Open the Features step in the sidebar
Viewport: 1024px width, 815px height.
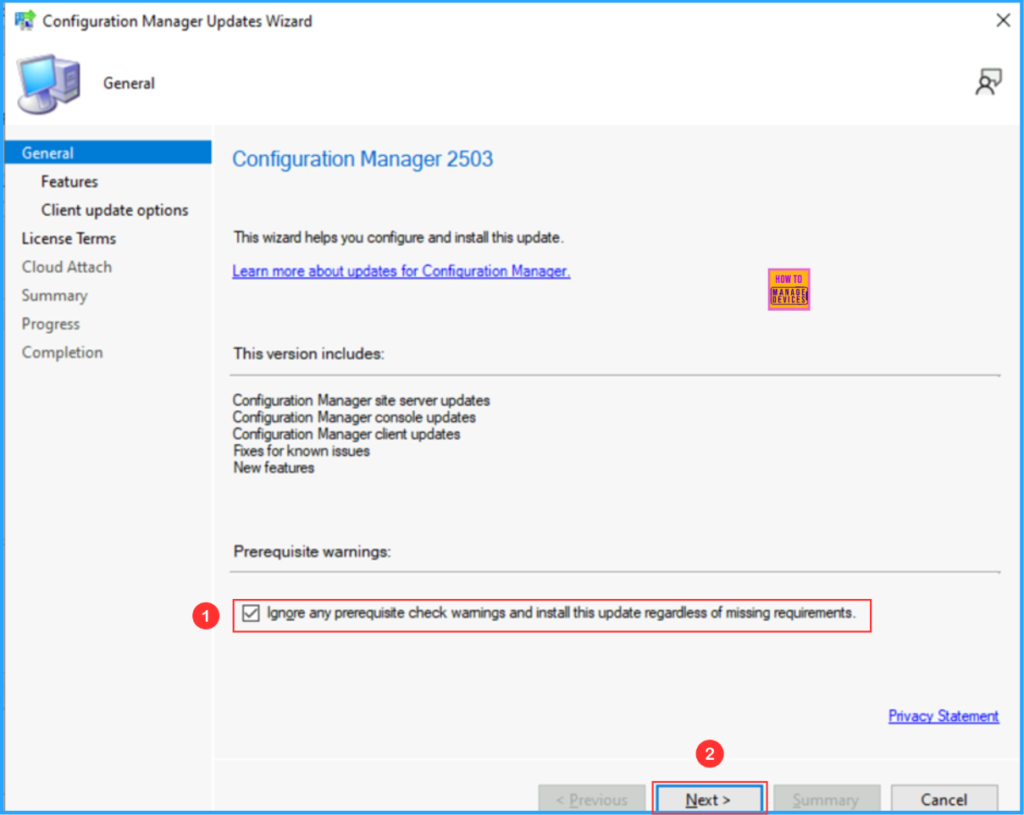[x=69, y=182]
